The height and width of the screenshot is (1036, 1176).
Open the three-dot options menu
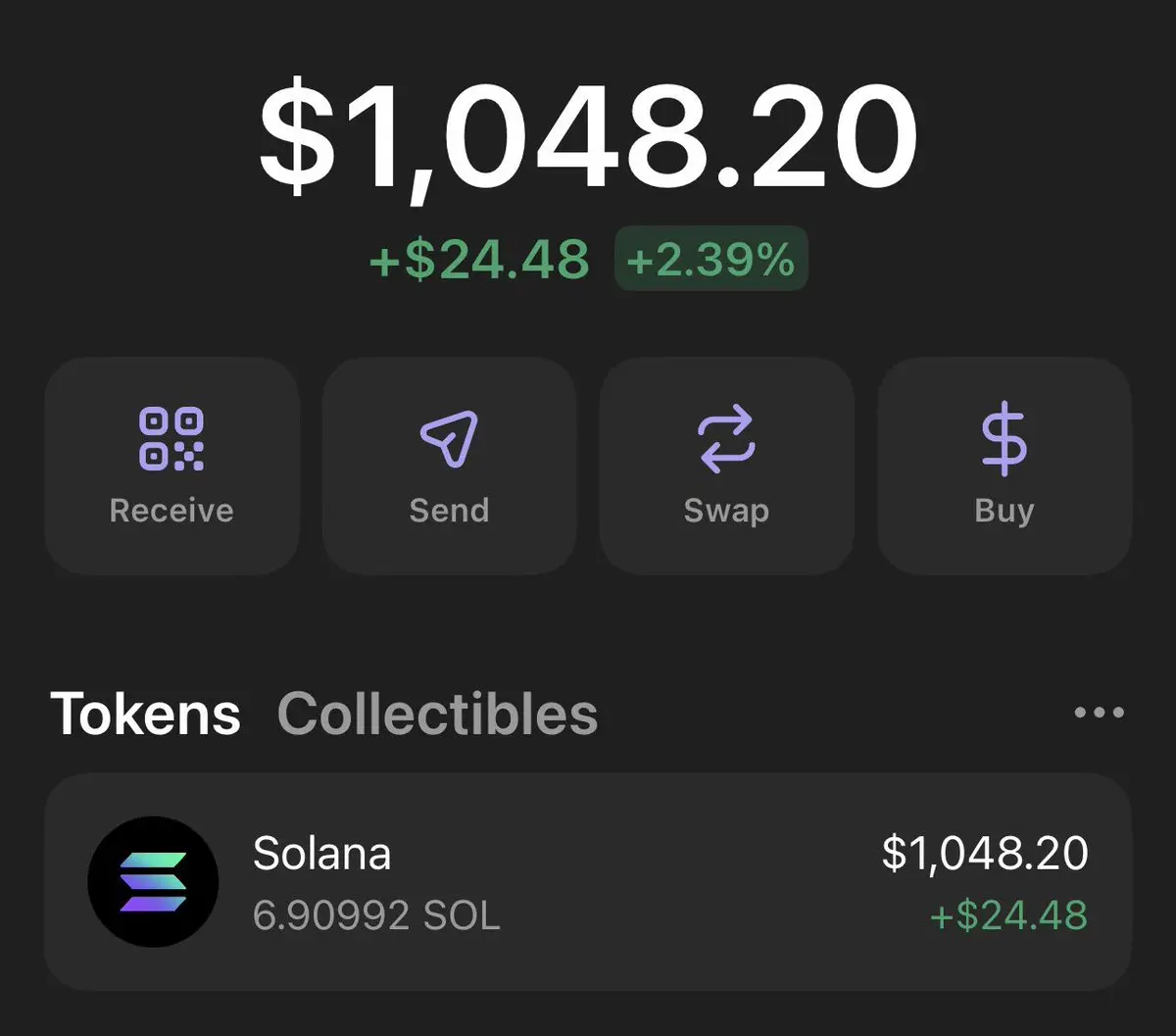[1100, 713]
